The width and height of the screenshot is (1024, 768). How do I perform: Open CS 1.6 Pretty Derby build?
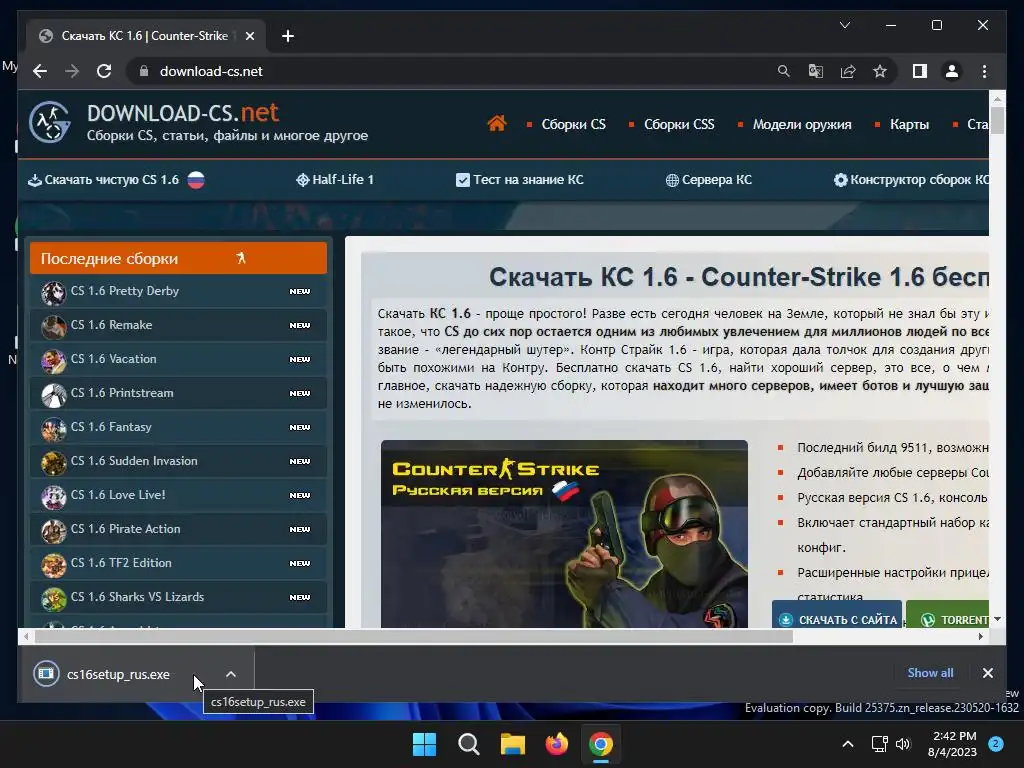178,291
